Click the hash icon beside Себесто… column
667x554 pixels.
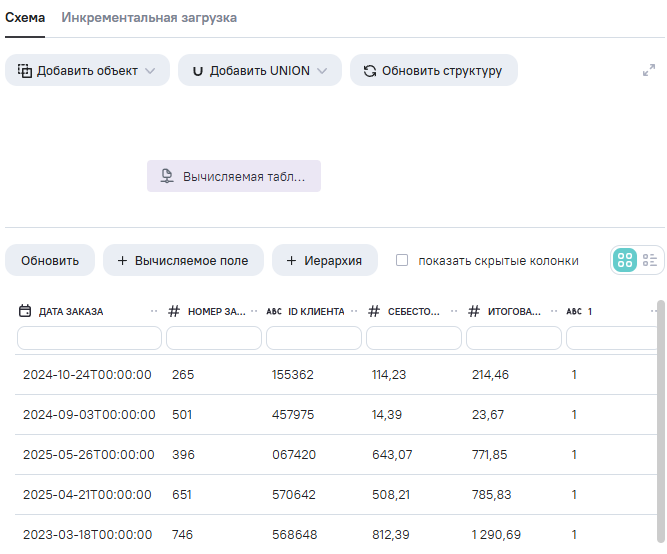(x=374, y=311)
